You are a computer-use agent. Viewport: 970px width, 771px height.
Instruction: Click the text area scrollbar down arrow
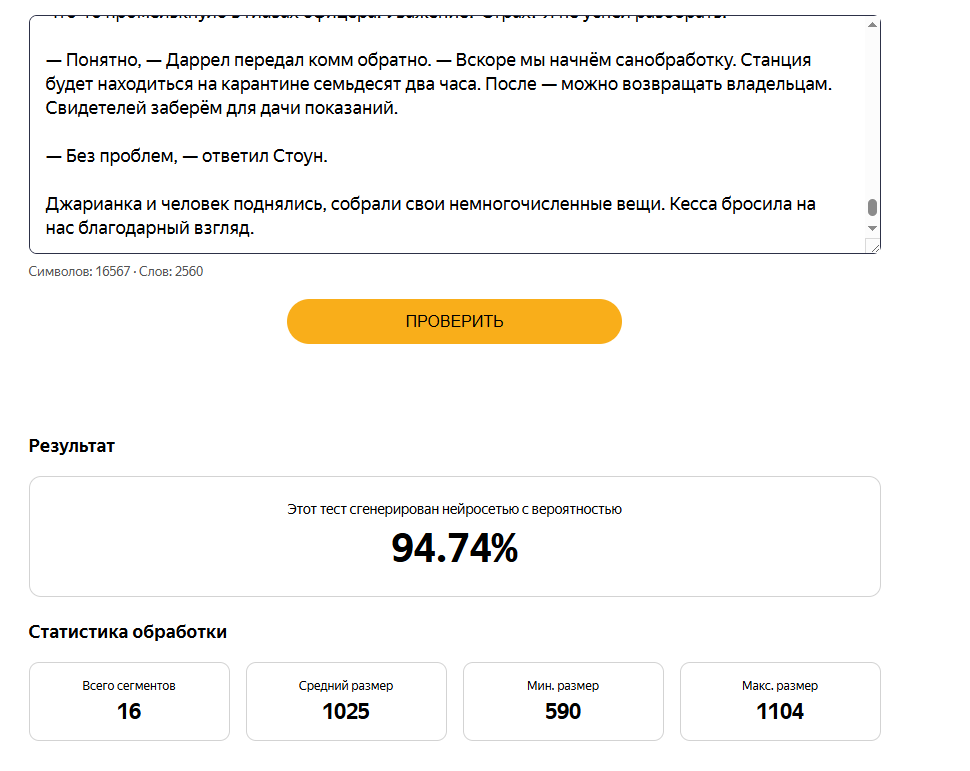[x=872, y=228]
